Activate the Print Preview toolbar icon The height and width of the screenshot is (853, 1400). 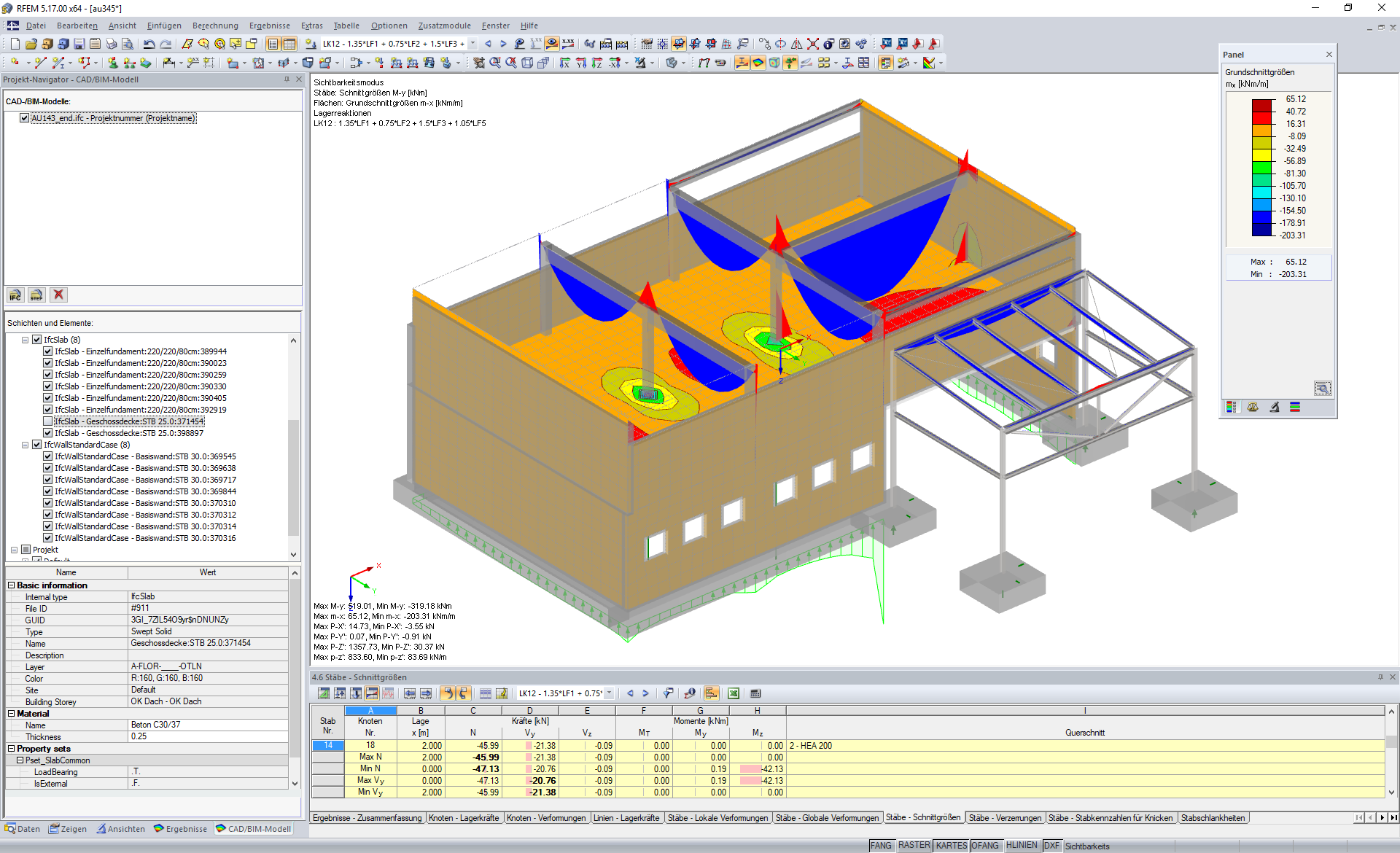tap(130, 44)
